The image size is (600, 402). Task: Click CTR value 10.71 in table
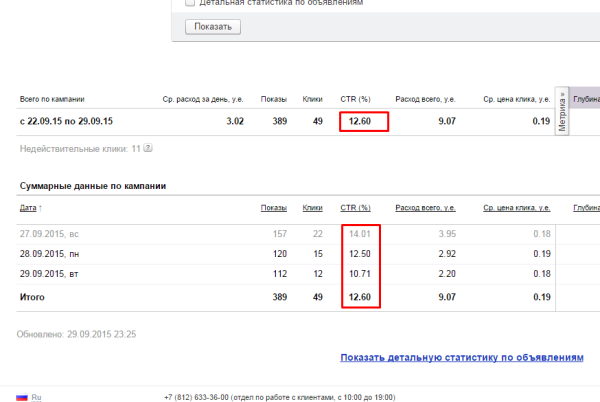point(360,273)
